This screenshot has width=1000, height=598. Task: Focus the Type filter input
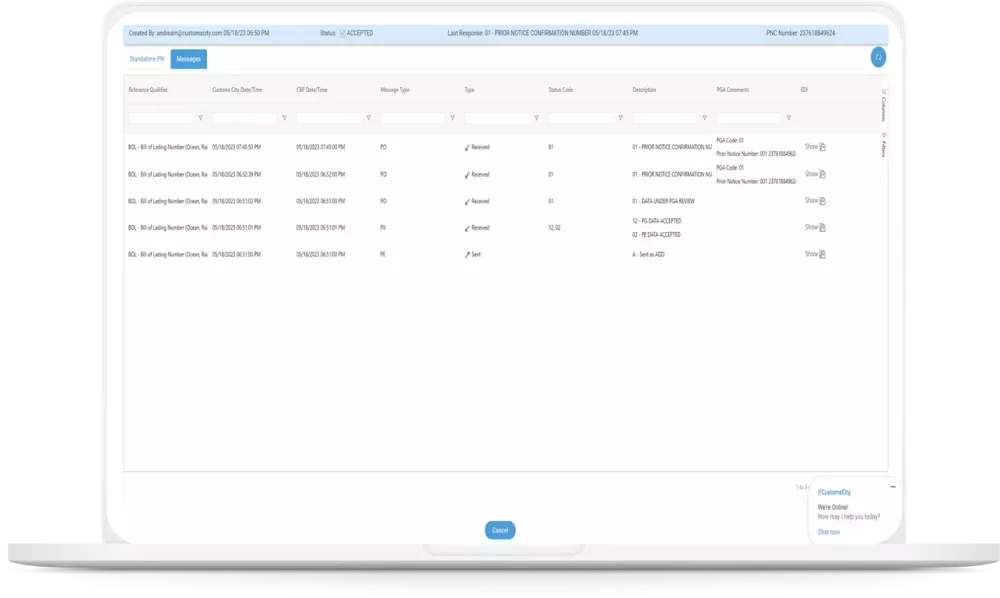(497, 118)
